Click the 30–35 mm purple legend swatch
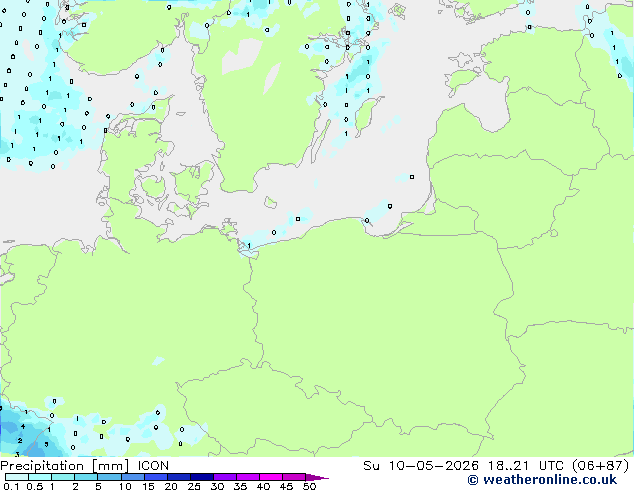The height and width of the screenshot is (490, 634). pos(225,477)
